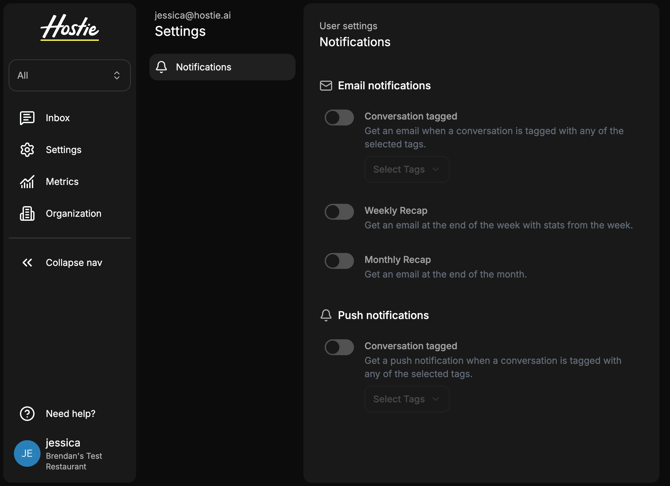
Task: Click the Metrics chart icon
Action: click(x=27, y=182)
